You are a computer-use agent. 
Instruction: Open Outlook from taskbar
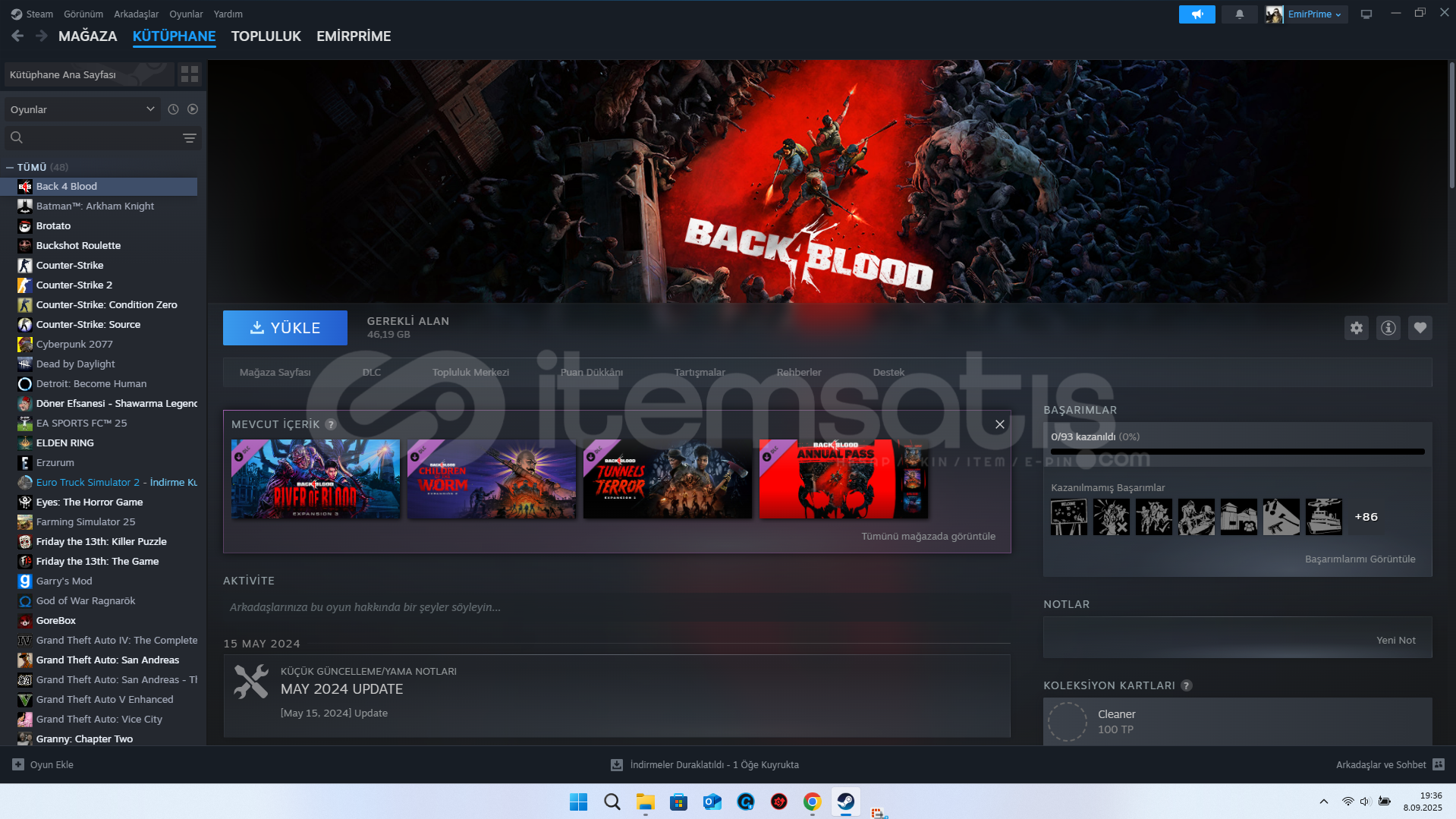click(x=712, y=802)
